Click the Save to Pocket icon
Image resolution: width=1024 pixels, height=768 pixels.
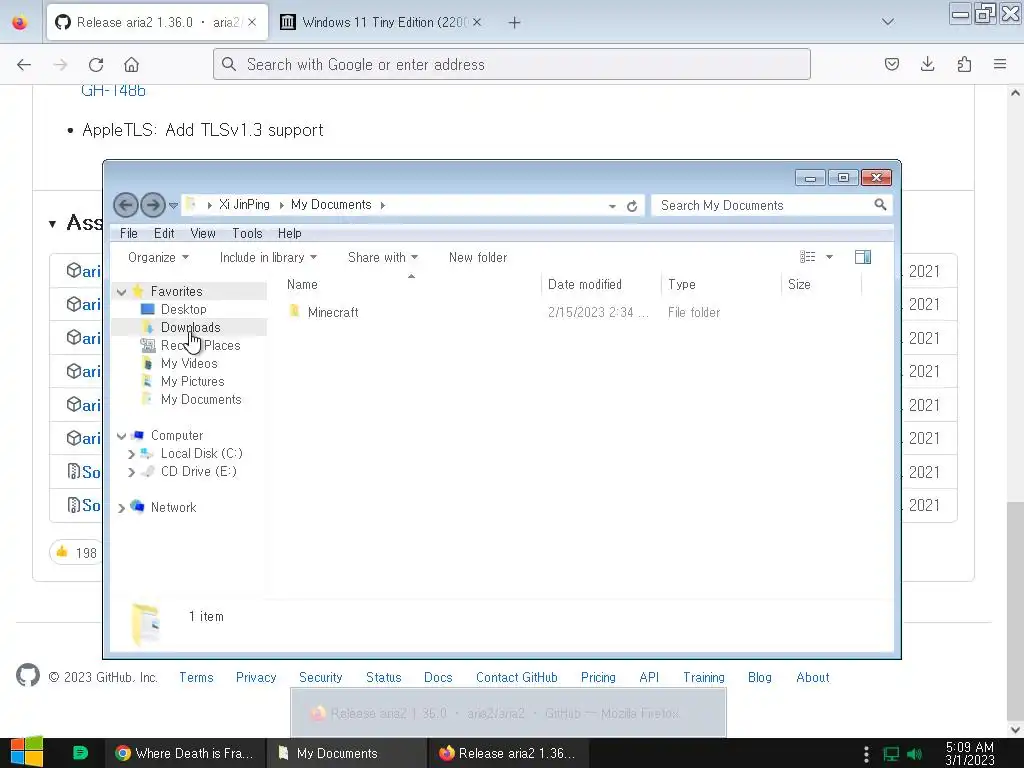(x=891, y=64)
